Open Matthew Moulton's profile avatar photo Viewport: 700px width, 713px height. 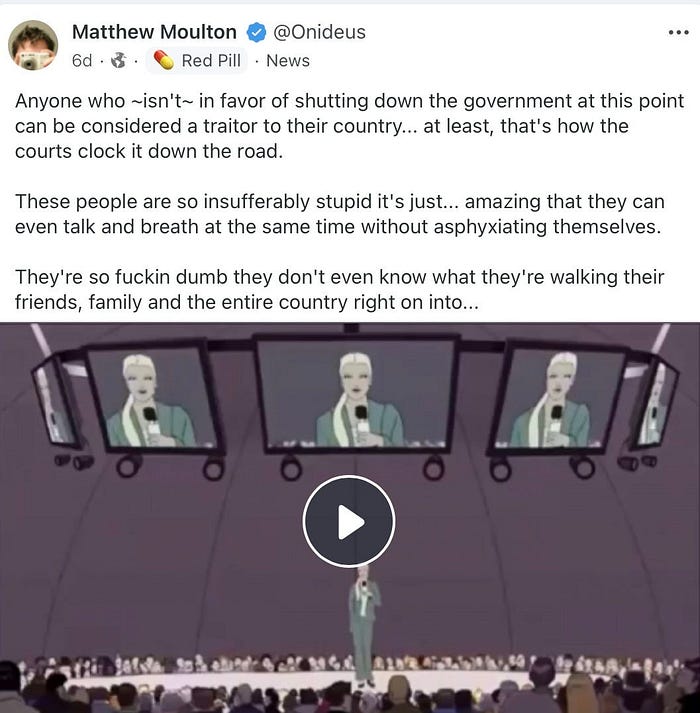33,45
